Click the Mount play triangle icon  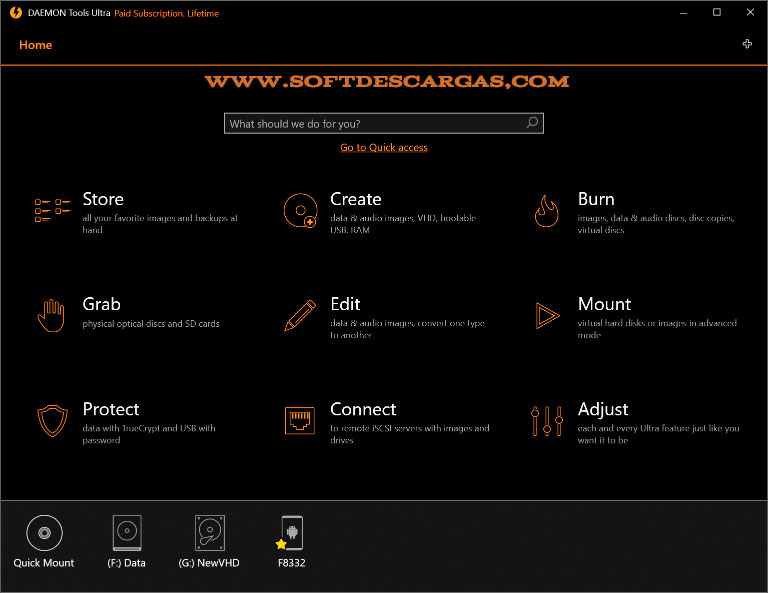pos(547,316)
